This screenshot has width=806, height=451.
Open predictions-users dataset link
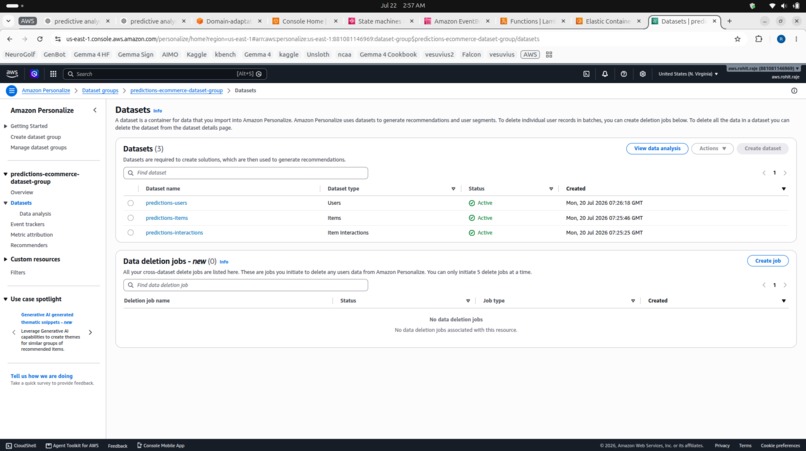click(166, 203)
